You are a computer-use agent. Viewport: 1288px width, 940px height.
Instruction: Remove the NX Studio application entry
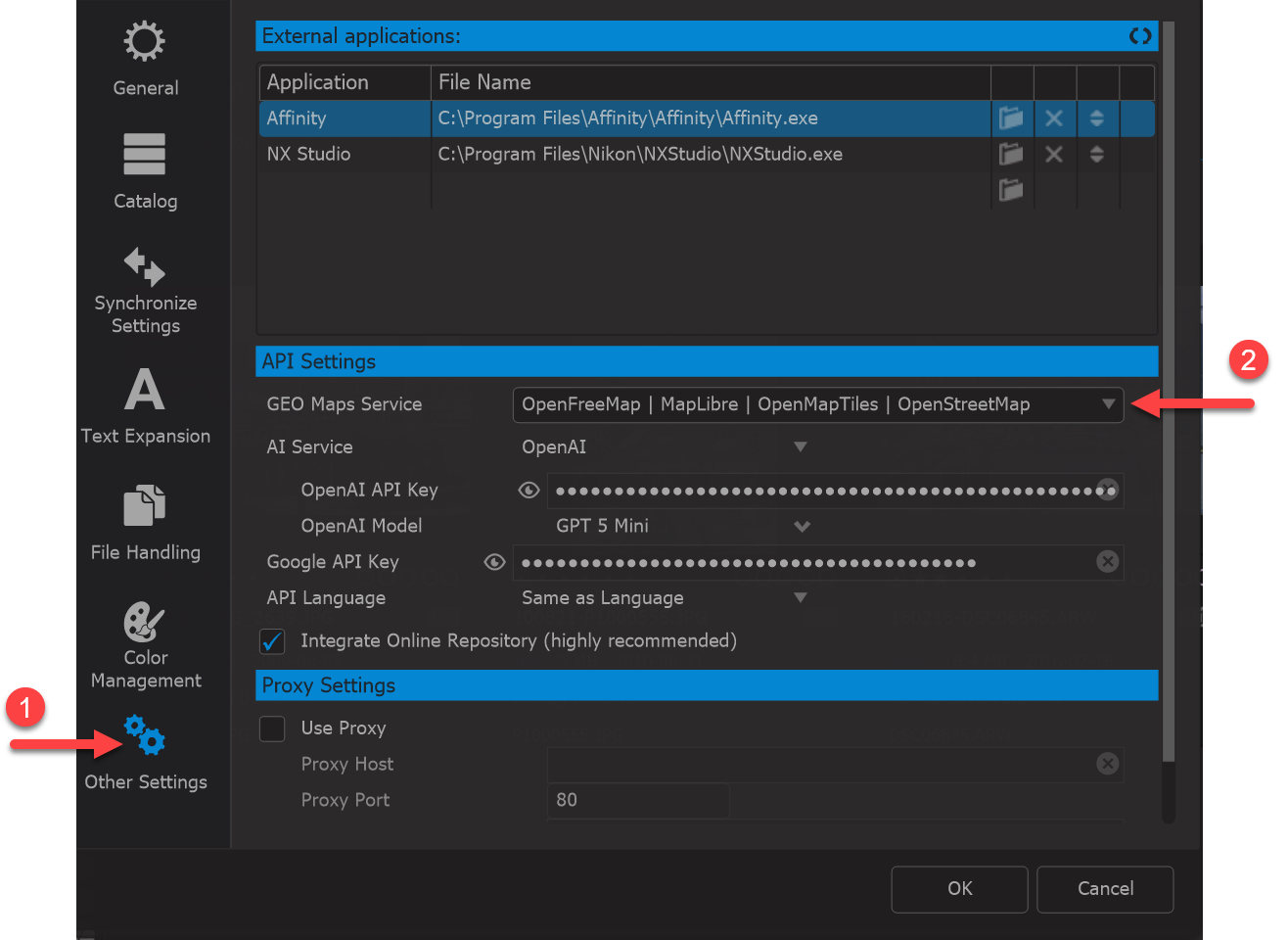coord(1054,154)
